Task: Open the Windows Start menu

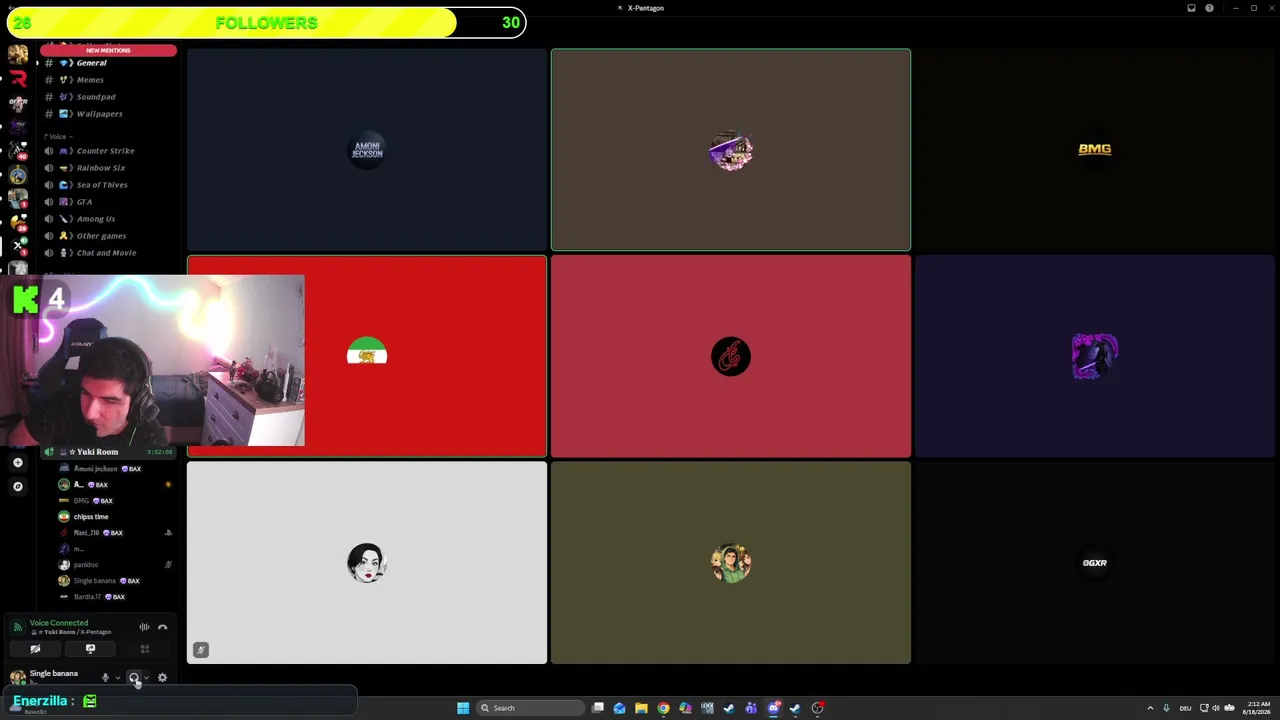Action: pyautogui.click(x=463, y=708)
